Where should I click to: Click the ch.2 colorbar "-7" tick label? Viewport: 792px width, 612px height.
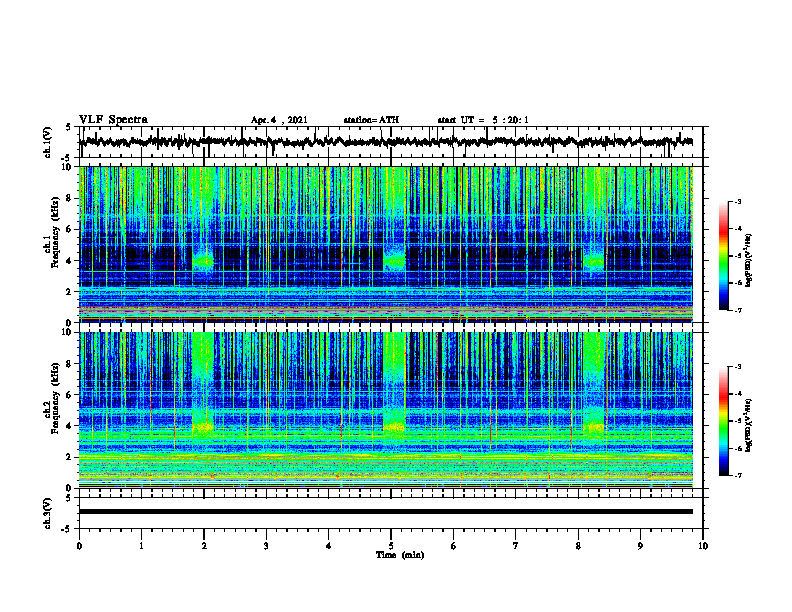(x=738, y=475)
